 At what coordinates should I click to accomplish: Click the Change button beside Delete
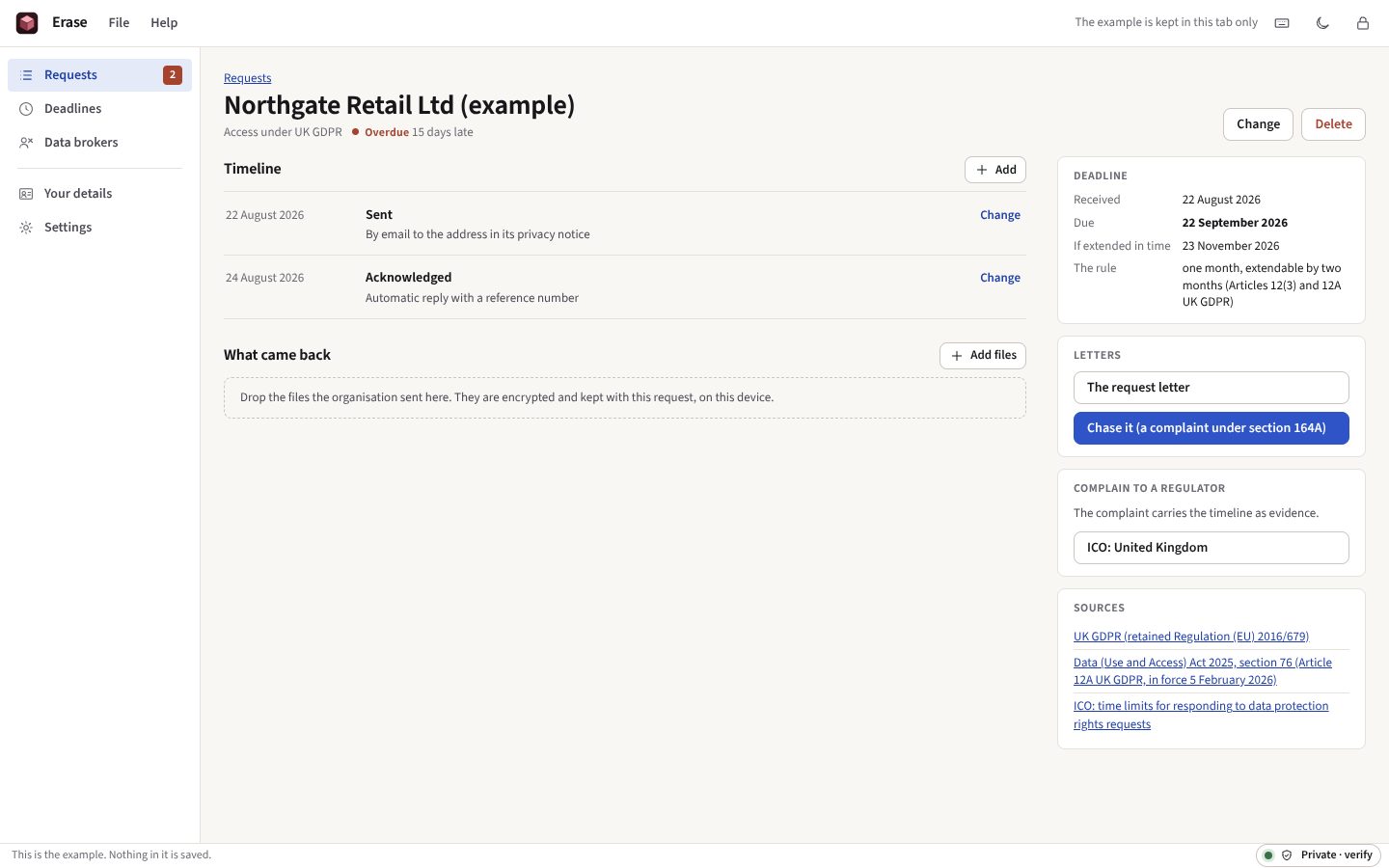click(x=1258, y=124)
